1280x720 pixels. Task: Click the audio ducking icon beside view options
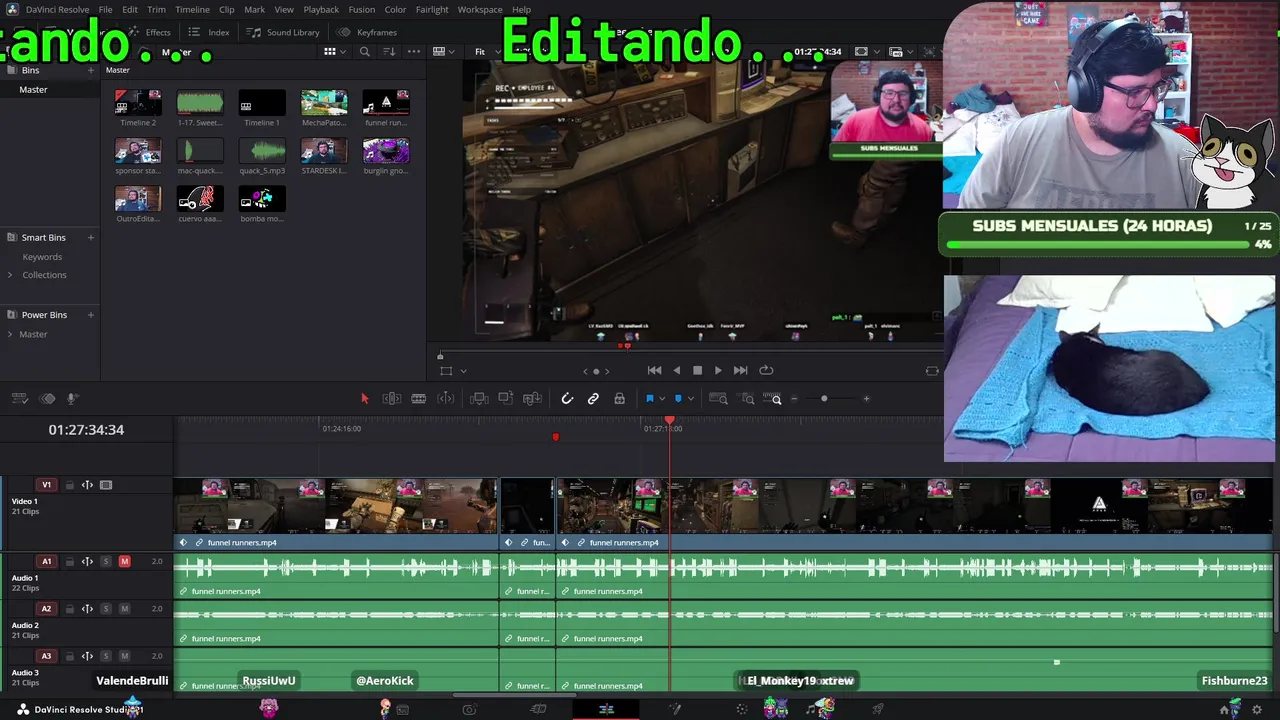47,399
